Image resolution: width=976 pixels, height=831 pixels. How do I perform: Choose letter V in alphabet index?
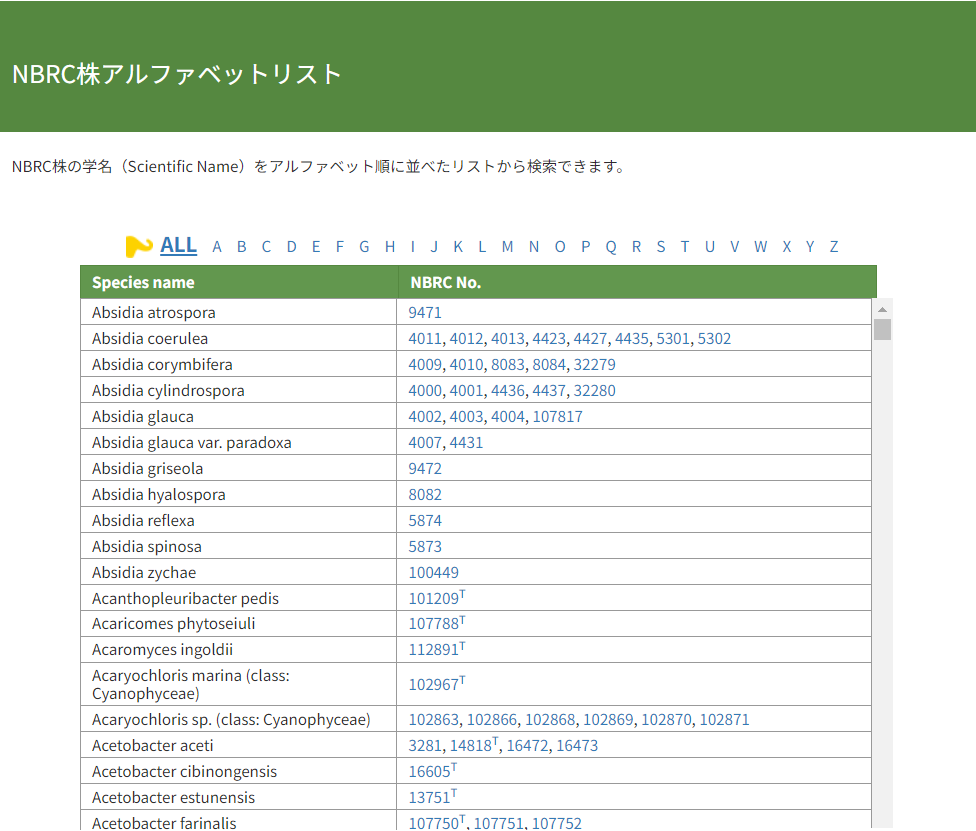click(x=734, y=247)
